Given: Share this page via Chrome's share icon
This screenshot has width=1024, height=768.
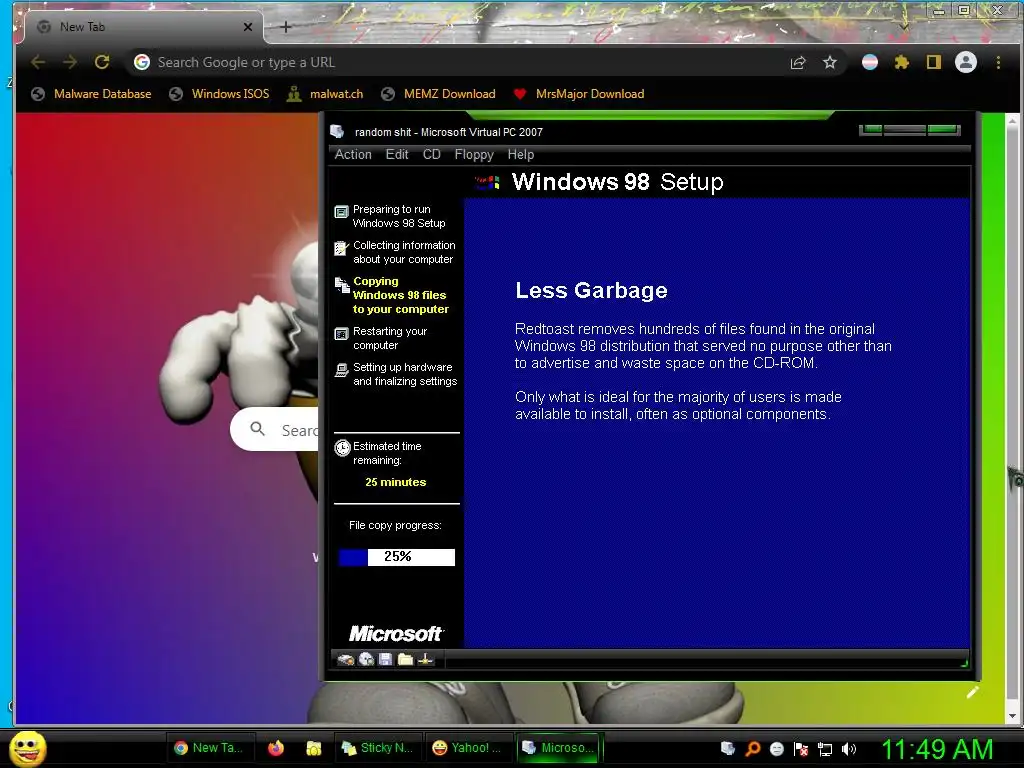Looking at the screenshot, I should [x=797, y=63].
